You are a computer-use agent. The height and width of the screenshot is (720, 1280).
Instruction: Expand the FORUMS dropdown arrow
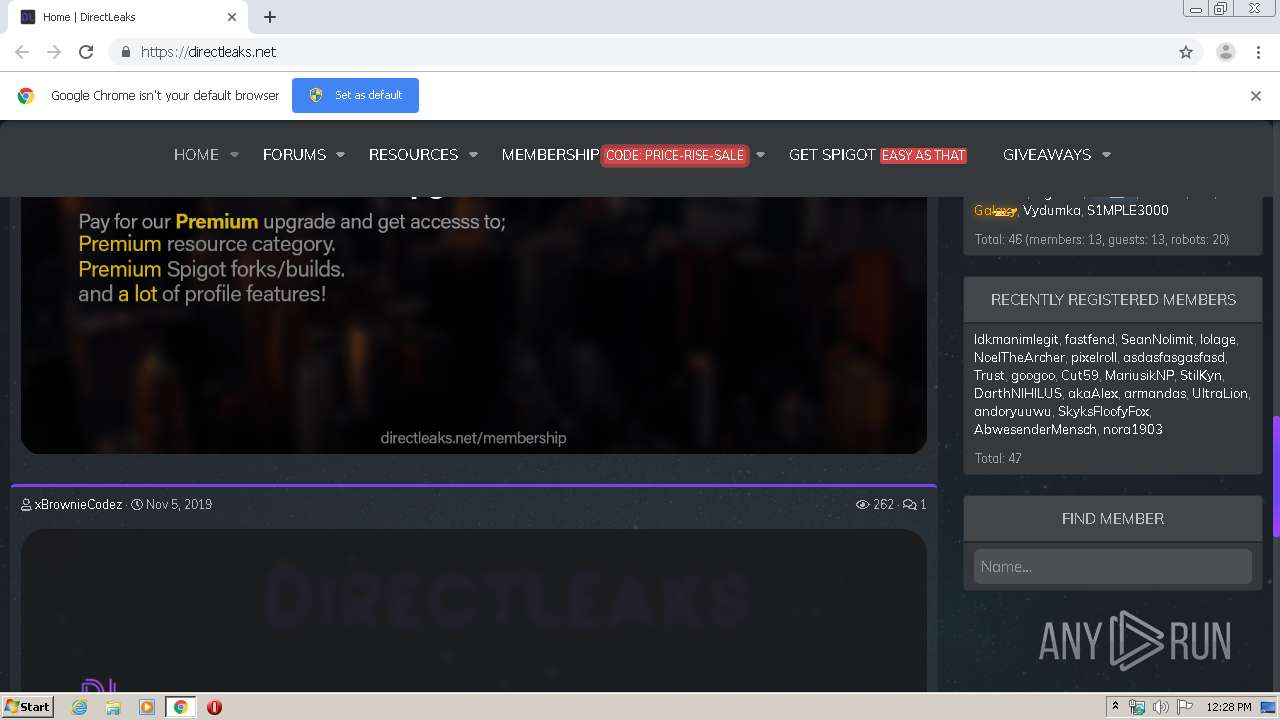pyautogui.click(x=340, y=155)
